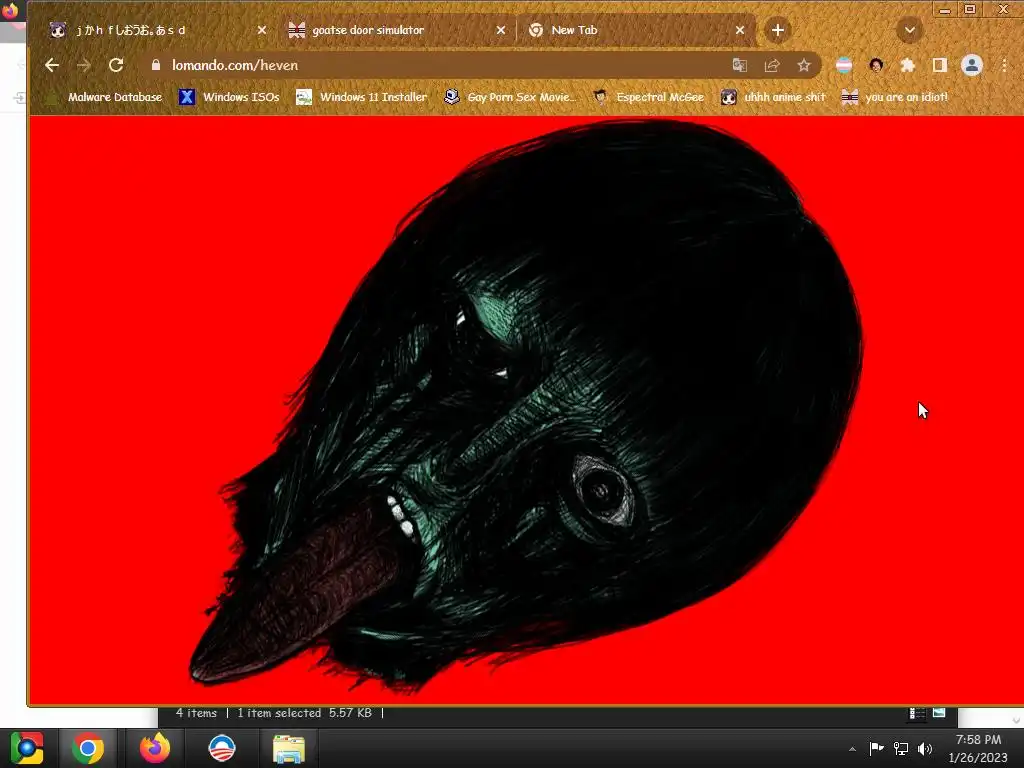Open the clock showing 7:58 PM
The height and width of the screenshot is (768, 1024).
pos(978,748)
